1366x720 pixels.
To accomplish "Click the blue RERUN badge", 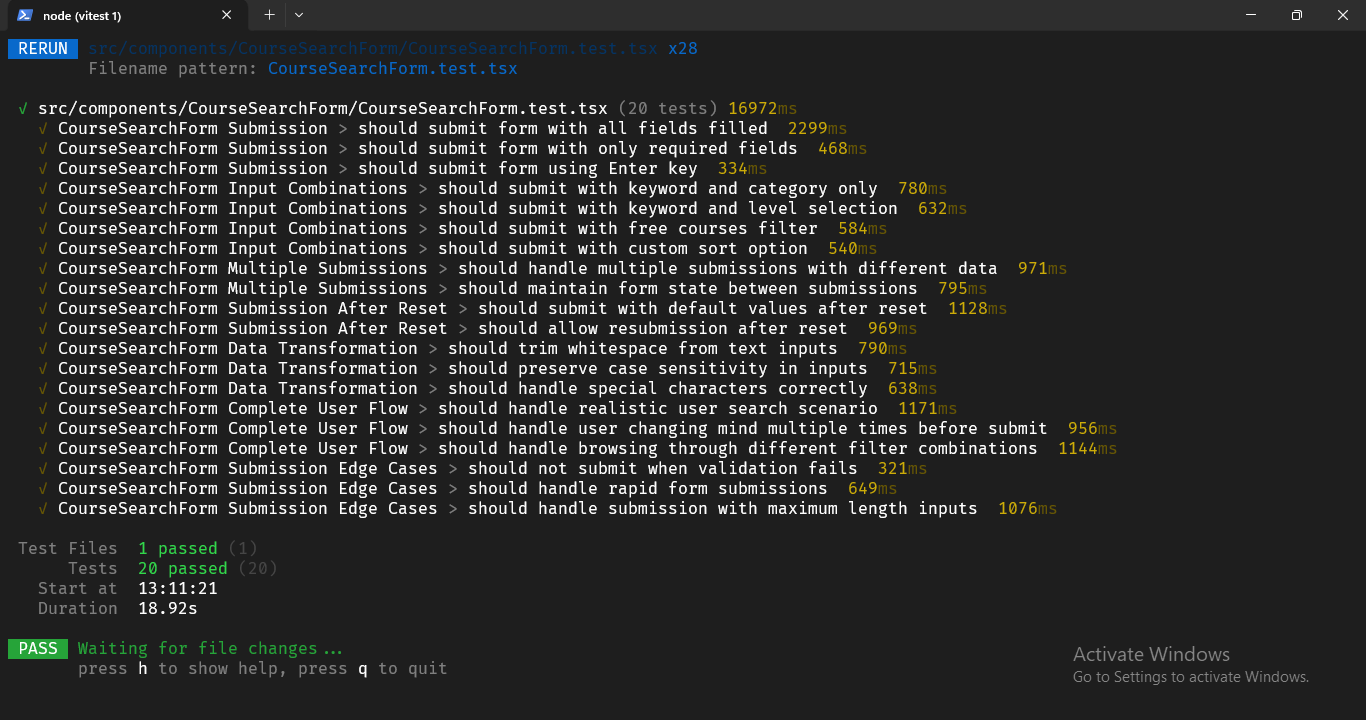I will click(43, 49).
